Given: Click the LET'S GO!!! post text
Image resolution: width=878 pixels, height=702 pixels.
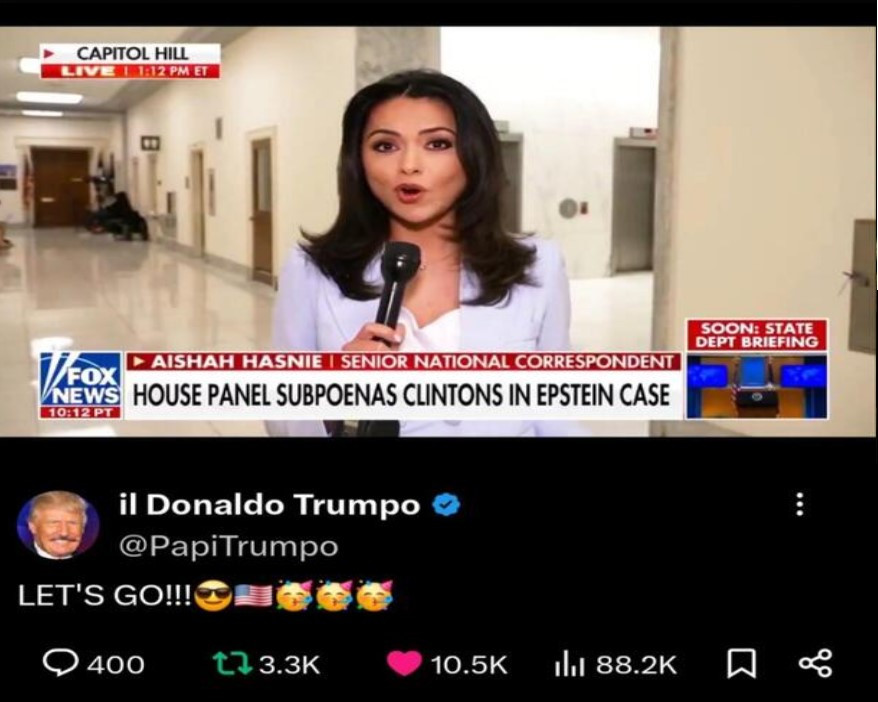Looking at the screenshot, I should click(105, 595).
